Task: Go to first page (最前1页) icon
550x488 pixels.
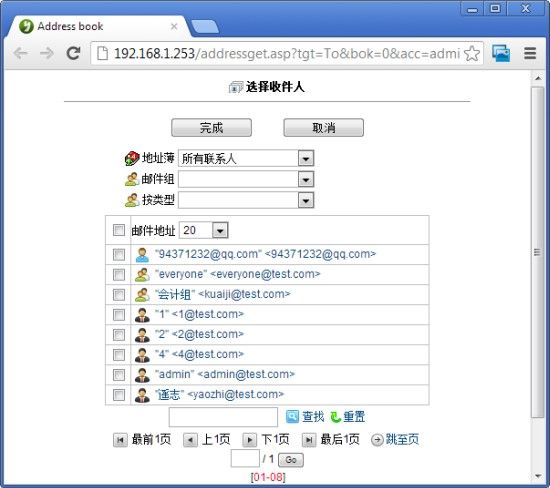Action: click(120, 440)
